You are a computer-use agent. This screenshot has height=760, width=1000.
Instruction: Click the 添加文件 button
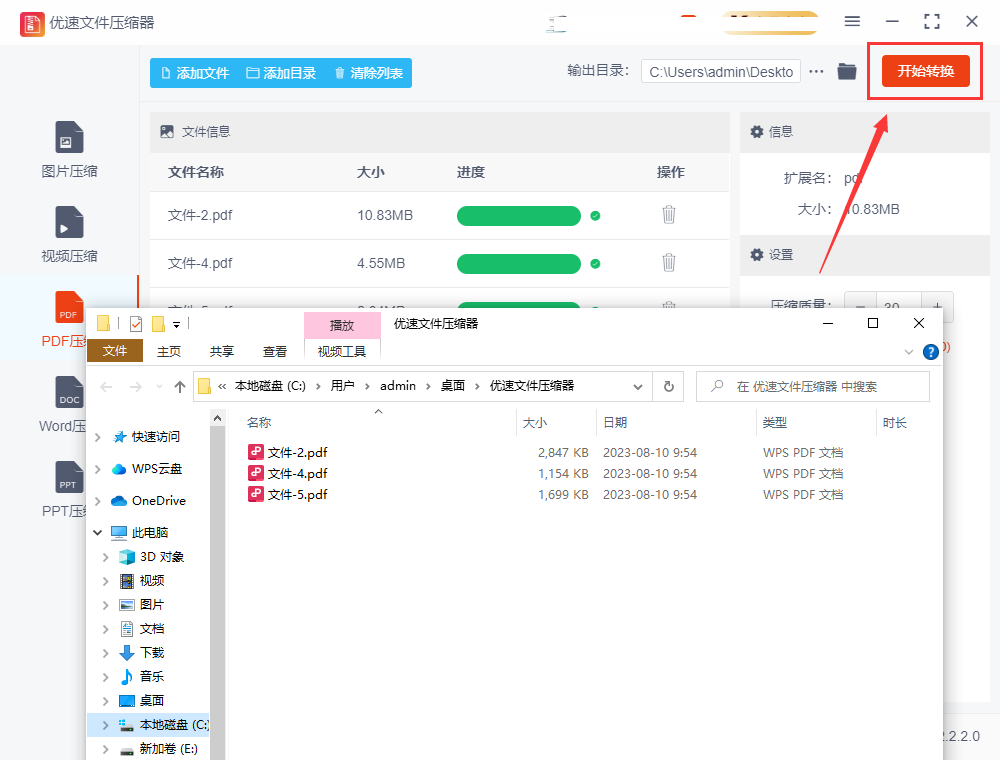click(195, 73)
